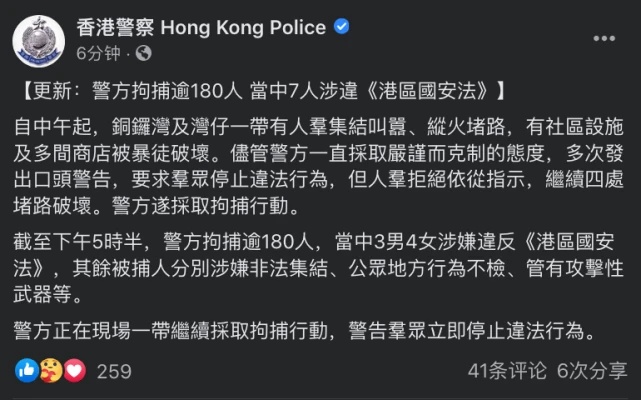
Task: Click the sentence 警方遂採取拘捕行動
Action: pos(200,206)
